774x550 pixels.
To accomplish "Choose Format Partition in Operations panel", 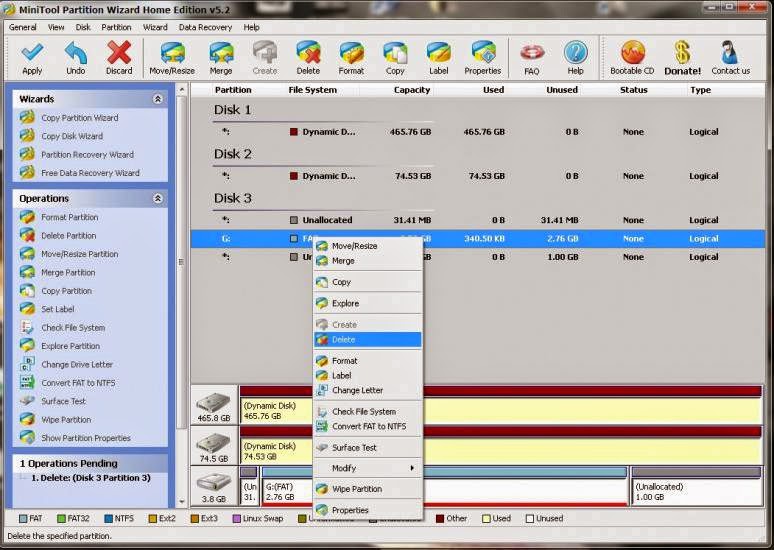I will pyautogui.click(x=70, y=217).
